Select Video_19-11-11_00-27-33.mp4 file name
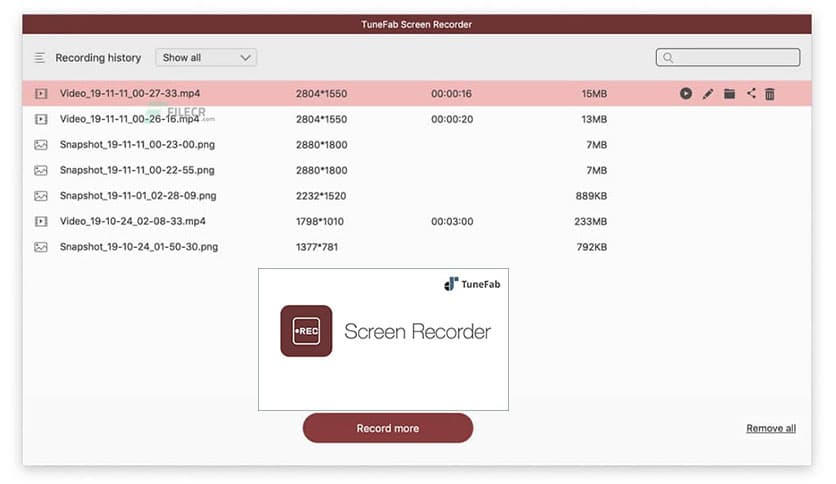The image size is (836, 484). pos(130,93)
